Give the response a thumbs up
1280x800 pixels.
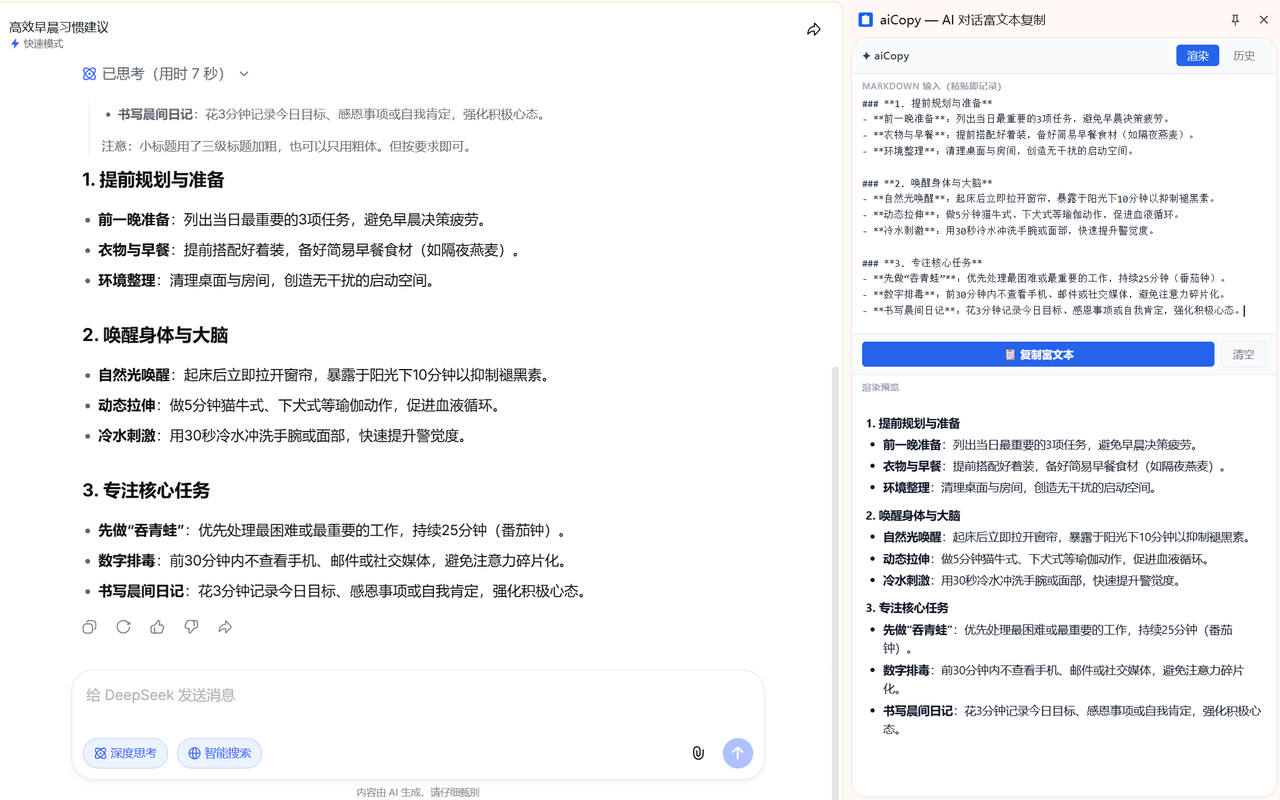[x=157, y=627]
